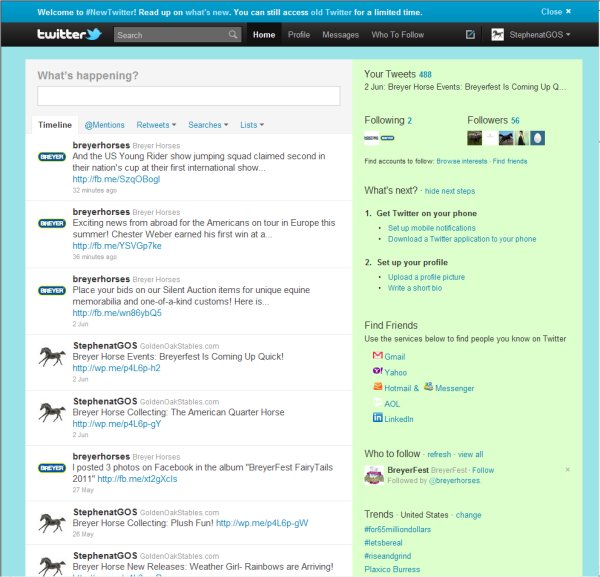Image resolution: width=600 pixels, height=577 pixels.
Task: Open link http://fb.me/YSVGp7ke
Action: tap(117, 246)
